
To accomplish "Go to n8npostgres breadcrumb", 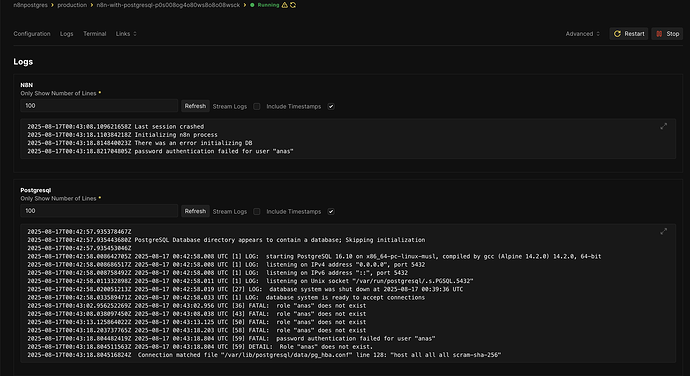I will pyautogui.click(x=30, y=5).
